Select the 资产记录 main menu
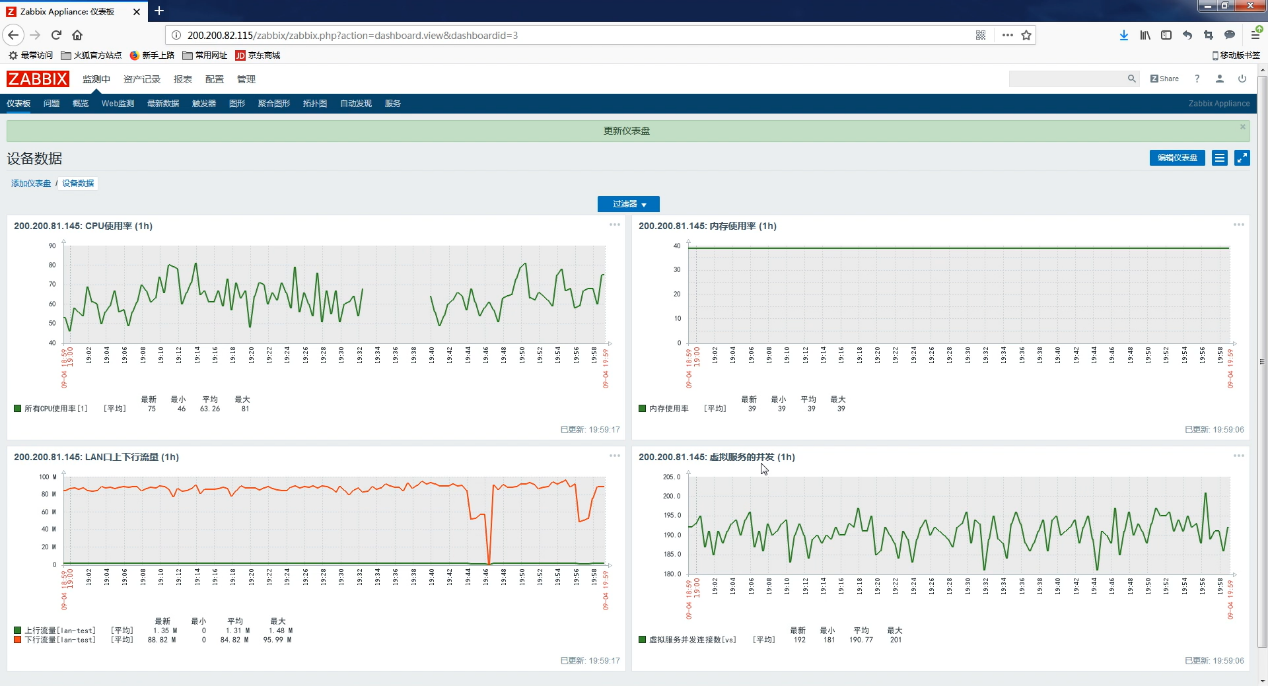Image resolution: width=1268 pixels, height=686 pixels. (x=142, y=79)
